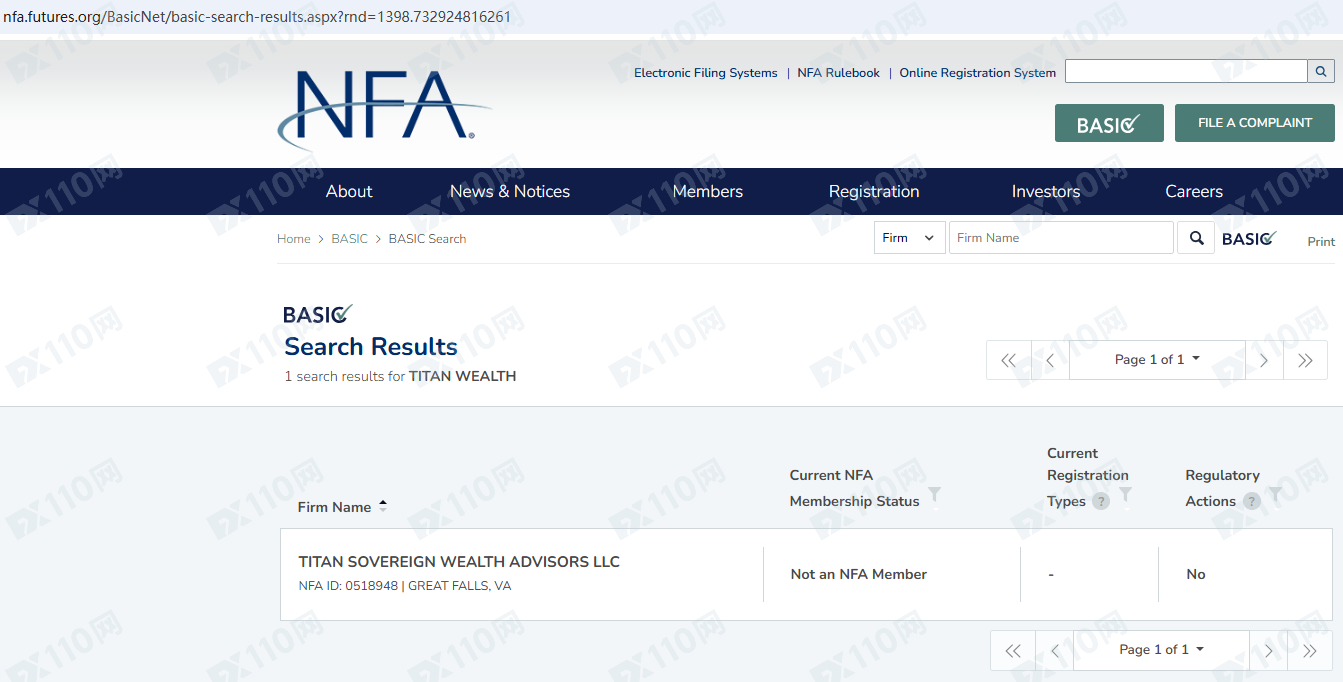Click the site search magnifier icon at top
This screenshot has height=682, width=1343.
(x=1320, y=71)
